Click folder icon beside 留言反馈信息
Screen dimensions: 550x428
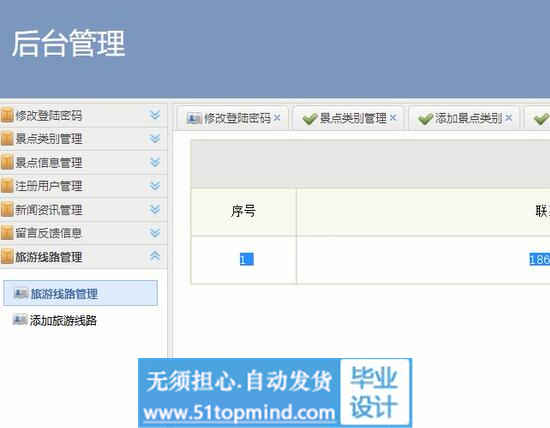[x=7, y=233]
